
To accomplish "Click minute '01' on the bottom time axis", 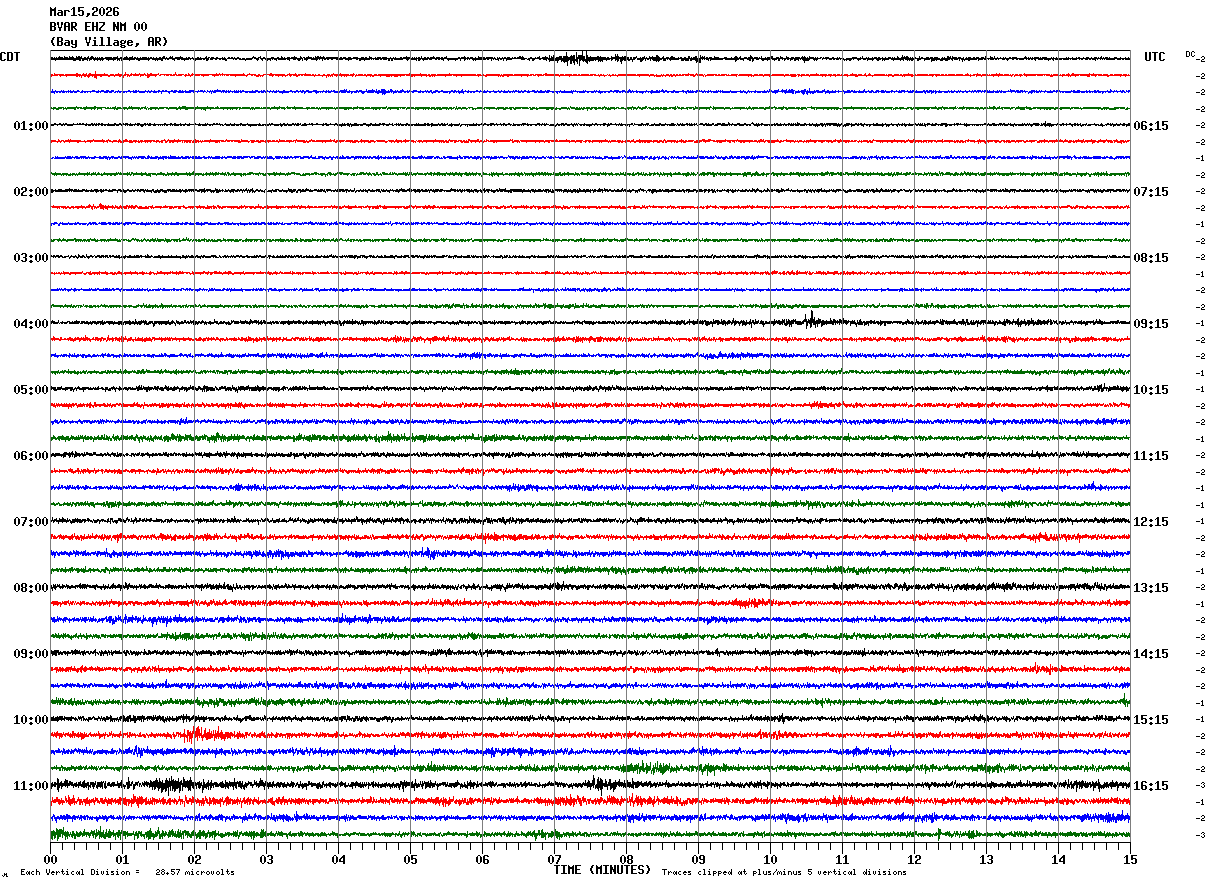I will tap(122, 859).
